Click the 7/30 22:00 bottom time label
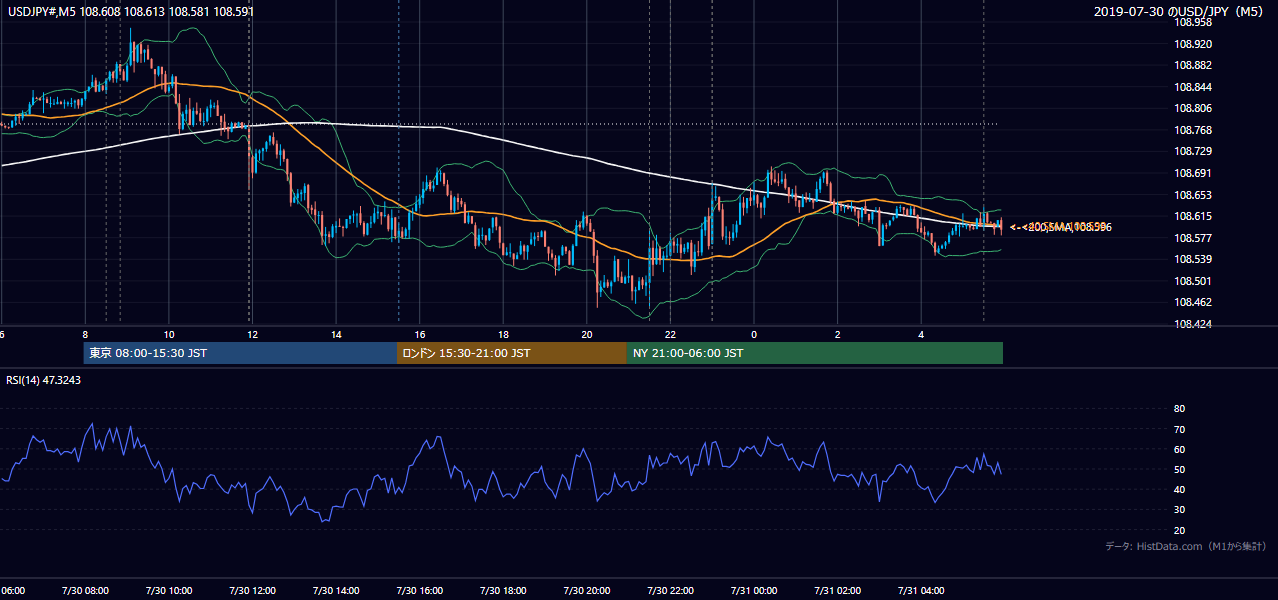Viewport: 1278px width, 600px height. [x=671, y=590]
